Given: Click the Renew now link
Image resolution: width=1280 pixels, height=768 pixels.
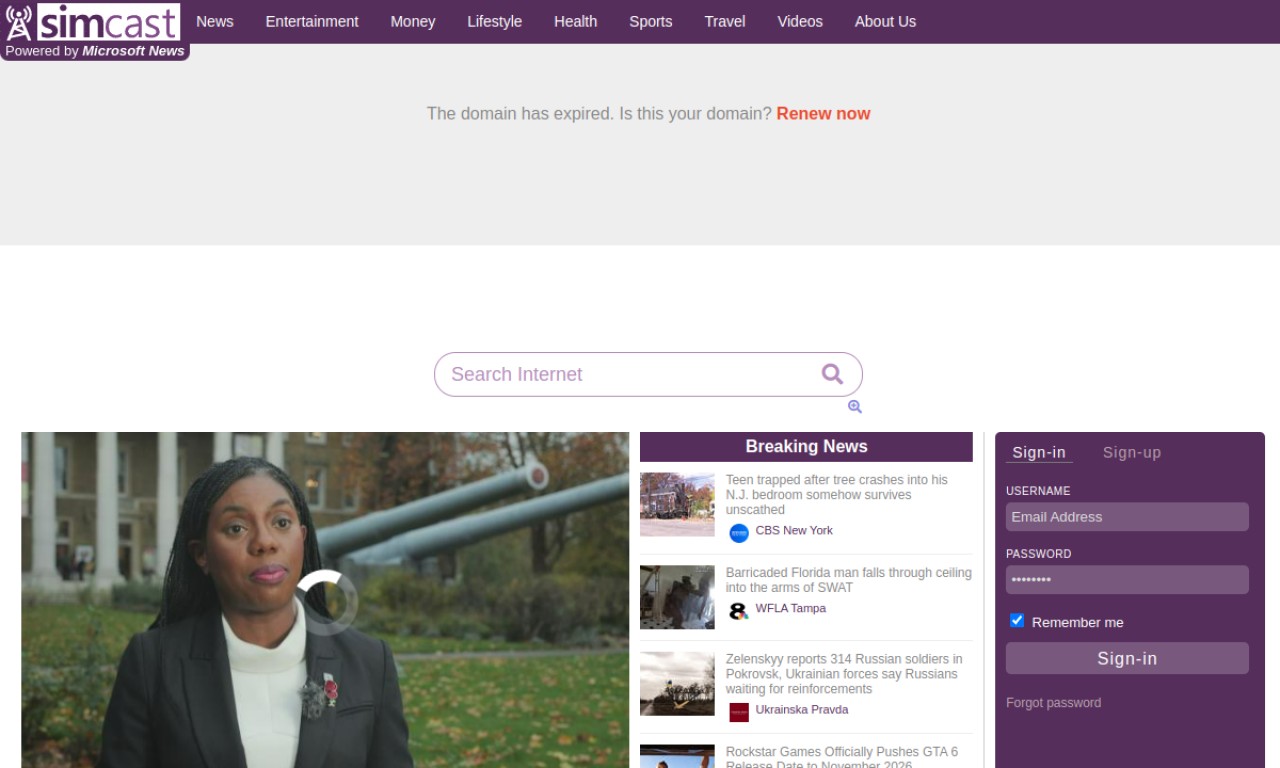Looking at the screenshot, I should [823, 113].
